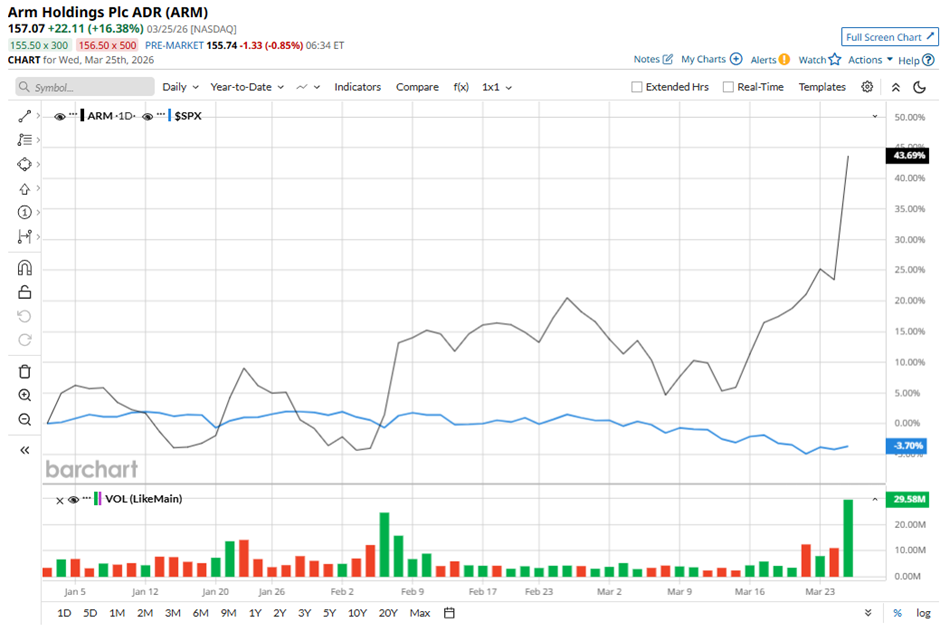Add to My Charts plus icon

tap(736, 59)
